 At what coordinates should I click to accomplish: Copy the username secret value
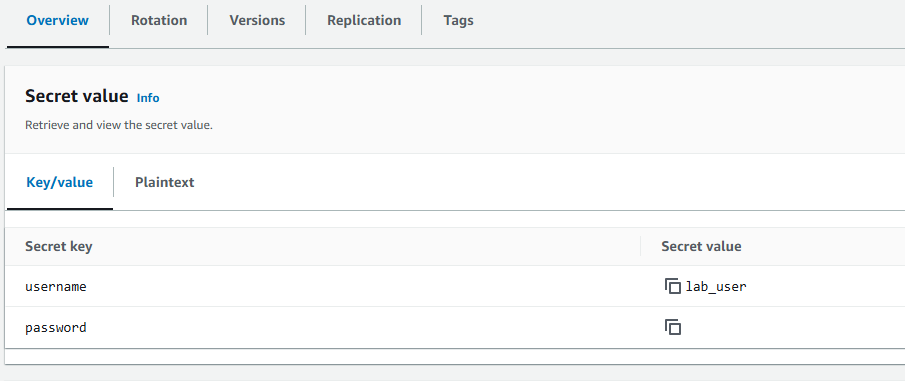coord(672,286)
